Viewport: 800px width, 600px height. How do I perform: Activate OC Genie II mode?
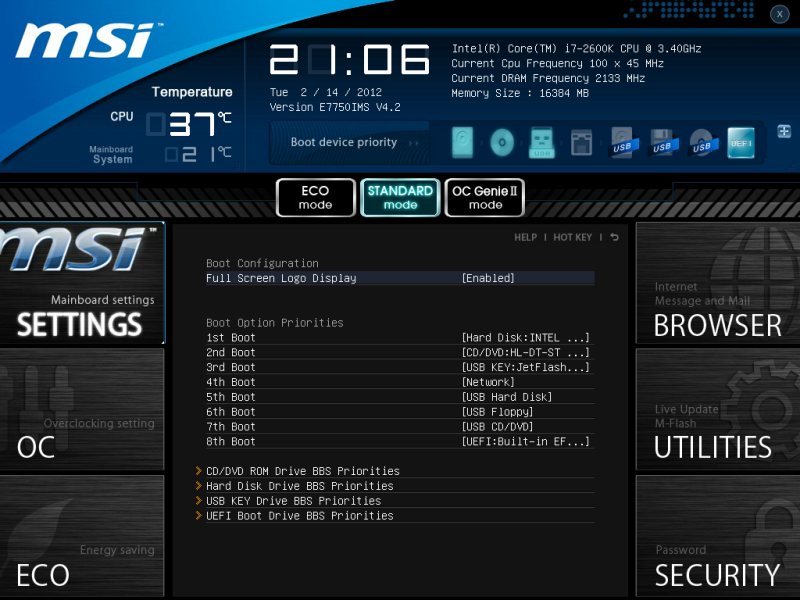click(x=485, y=197)
